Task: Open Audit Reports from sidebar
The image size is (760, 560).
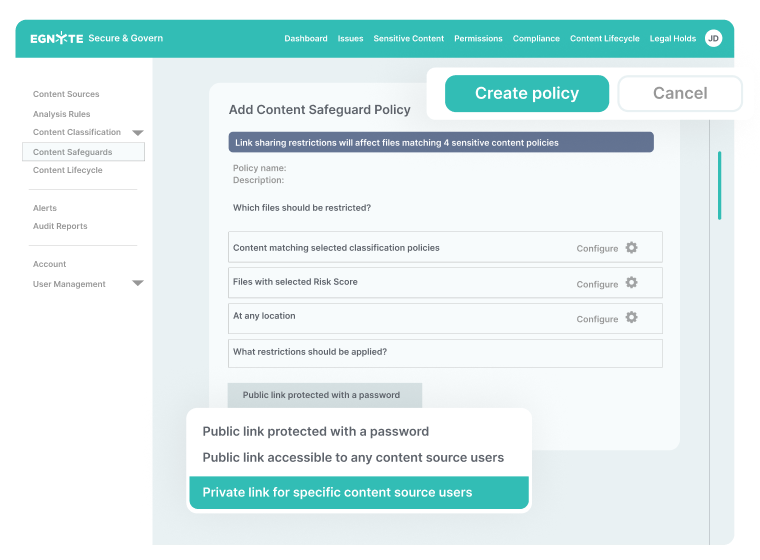Action: tap(60, 226)
